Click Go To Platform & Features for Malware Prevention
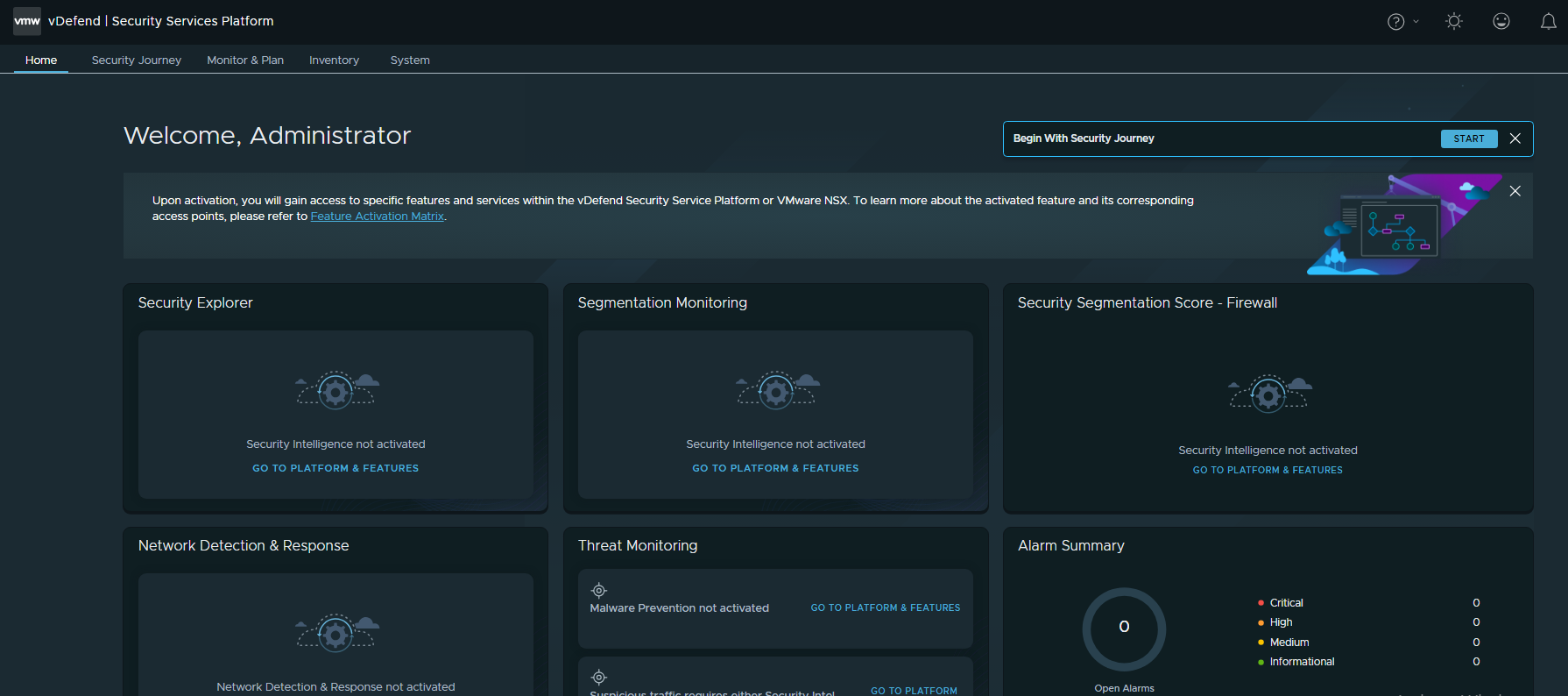This screenshot has width=1568, height=696. click(885, 607)
